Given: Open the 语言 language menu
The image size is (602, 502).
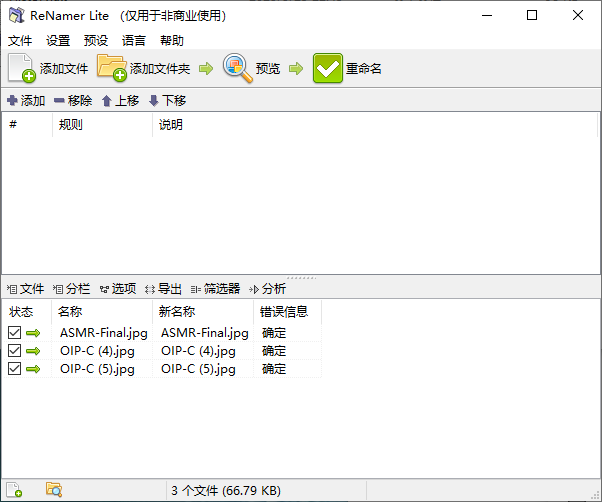Looking at the screenshot, I should click(x=134, y=40).
